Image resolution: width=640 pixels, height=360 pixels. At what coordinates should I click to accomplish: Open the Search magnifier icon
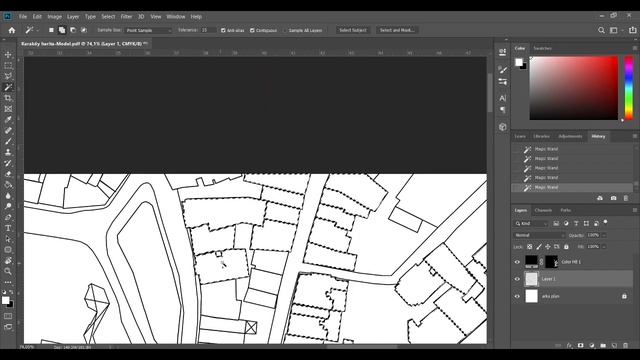(601, 30)
